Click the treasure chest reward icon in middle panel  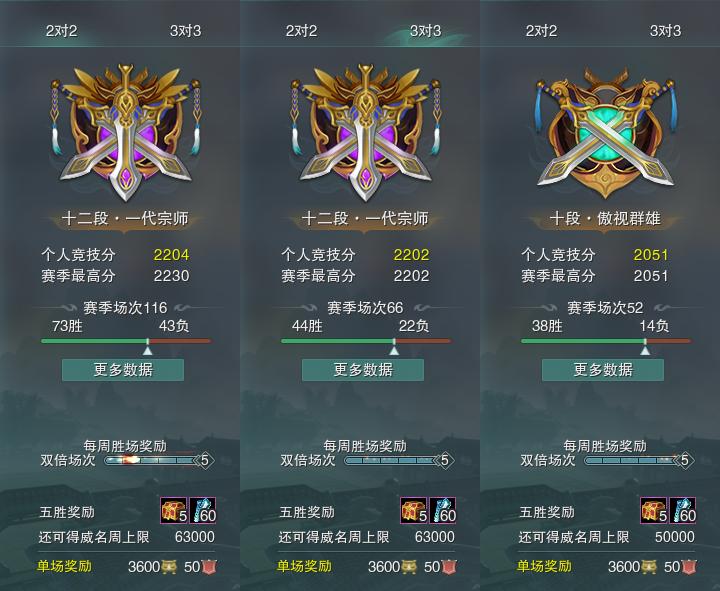414,510
